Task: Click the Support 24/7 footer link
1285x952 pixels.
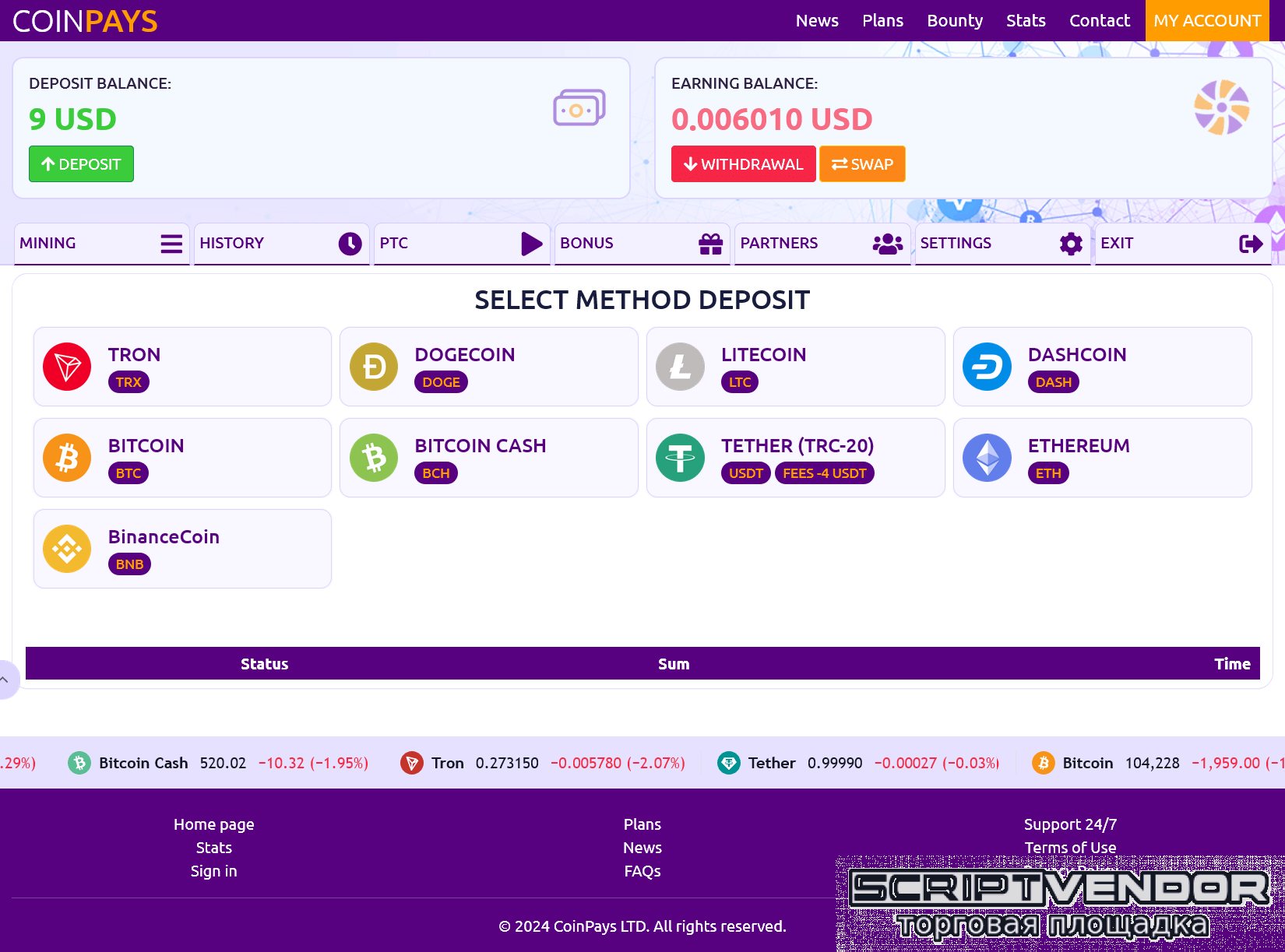Action: point(1071,824)
